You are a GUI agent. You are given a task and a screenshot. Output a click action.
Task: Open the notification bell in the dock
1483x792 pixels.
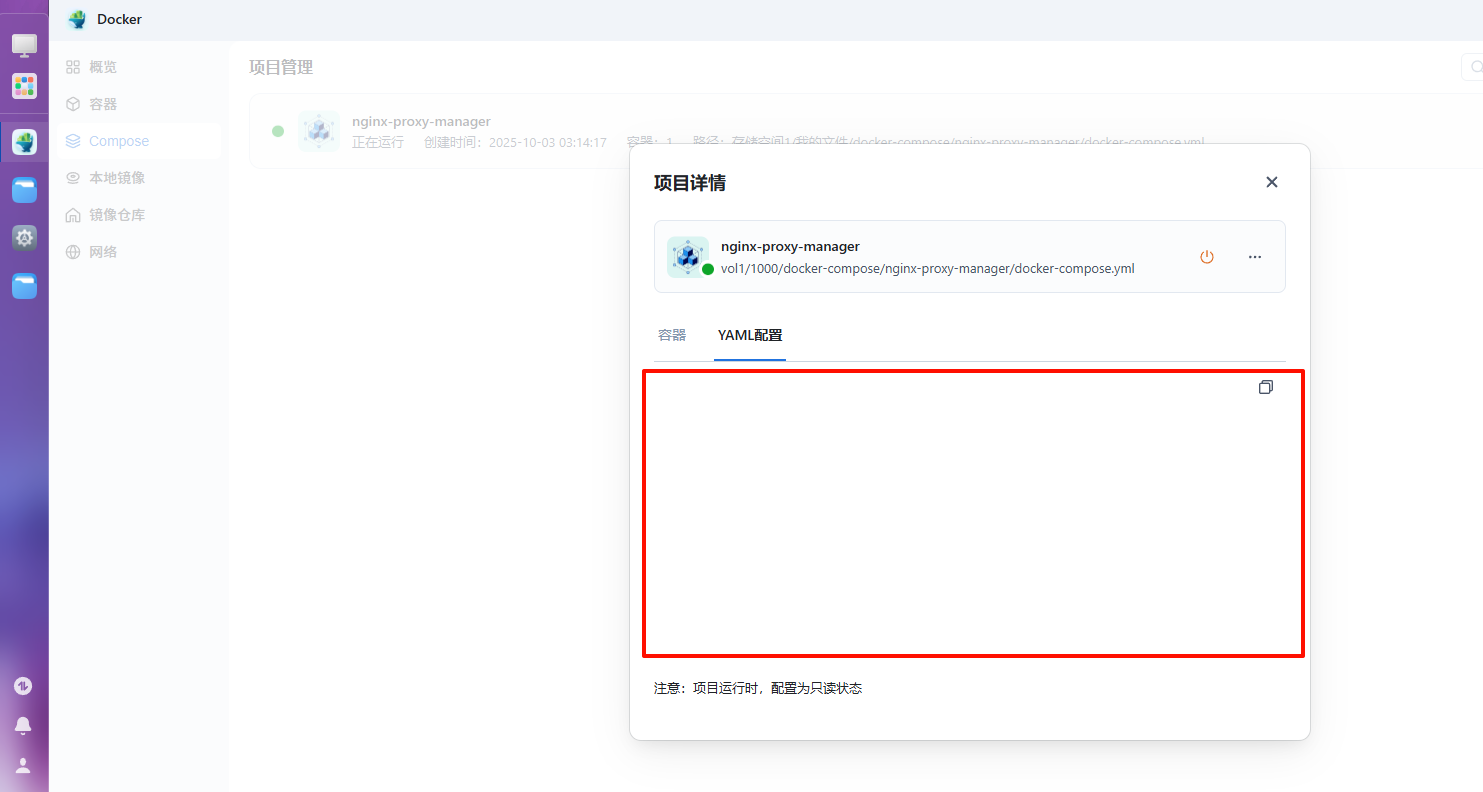click(x=23, y=726)
